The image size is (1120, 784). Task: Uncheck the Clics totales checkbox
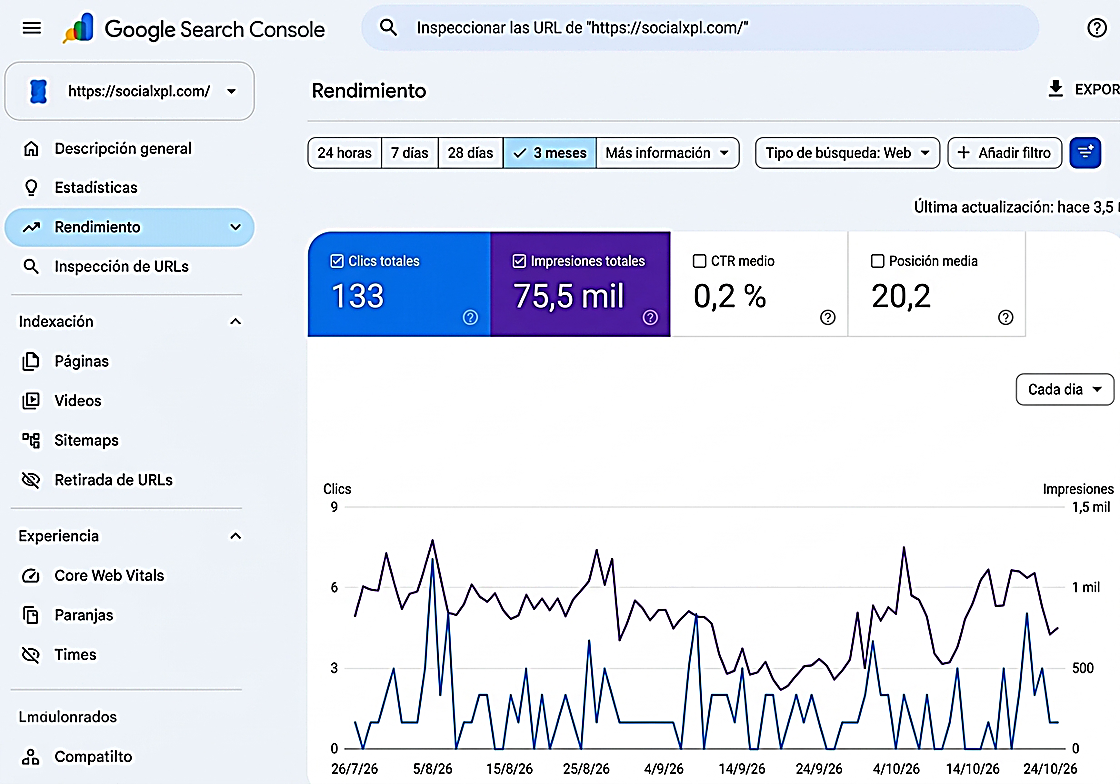click(x=337, y=261)
